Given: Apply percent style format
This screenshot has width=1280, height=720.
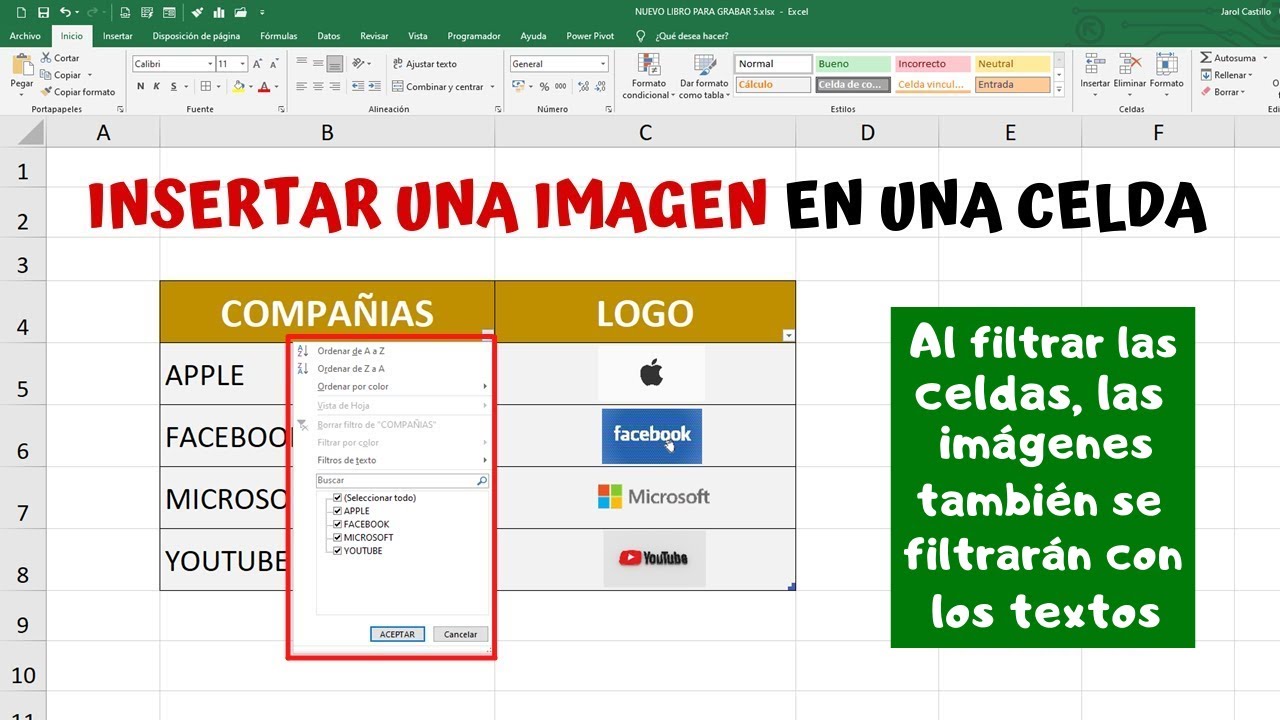Looking at the screenshot, I should tap(542, 87).
